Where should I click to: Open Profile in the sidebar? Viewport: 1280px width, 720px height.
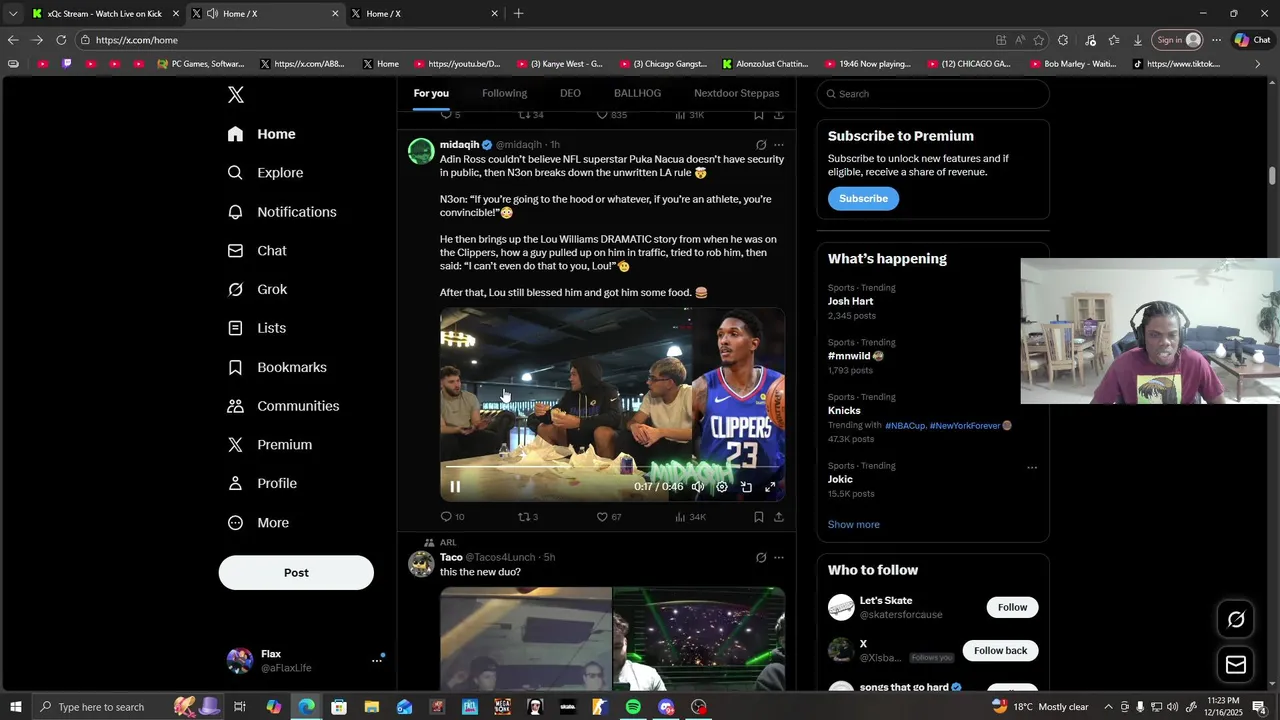[x=262, y=483]
